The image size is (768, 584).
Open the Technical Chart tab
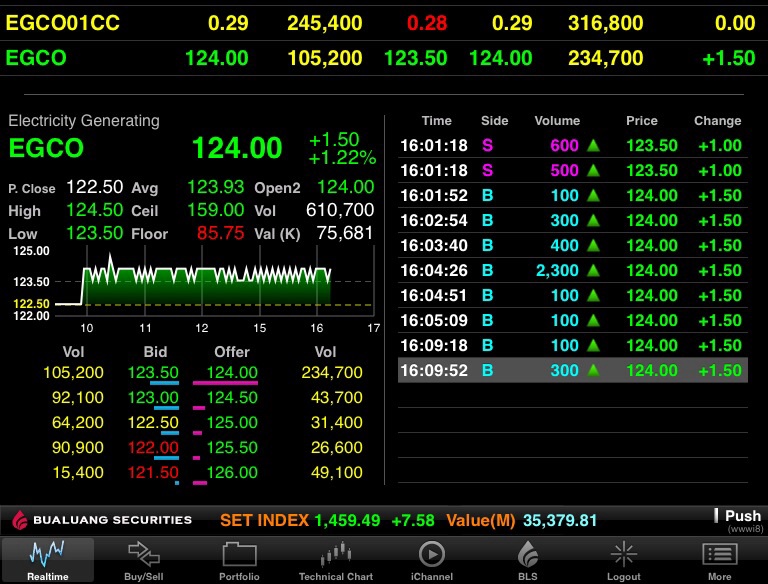pos(336,560)
